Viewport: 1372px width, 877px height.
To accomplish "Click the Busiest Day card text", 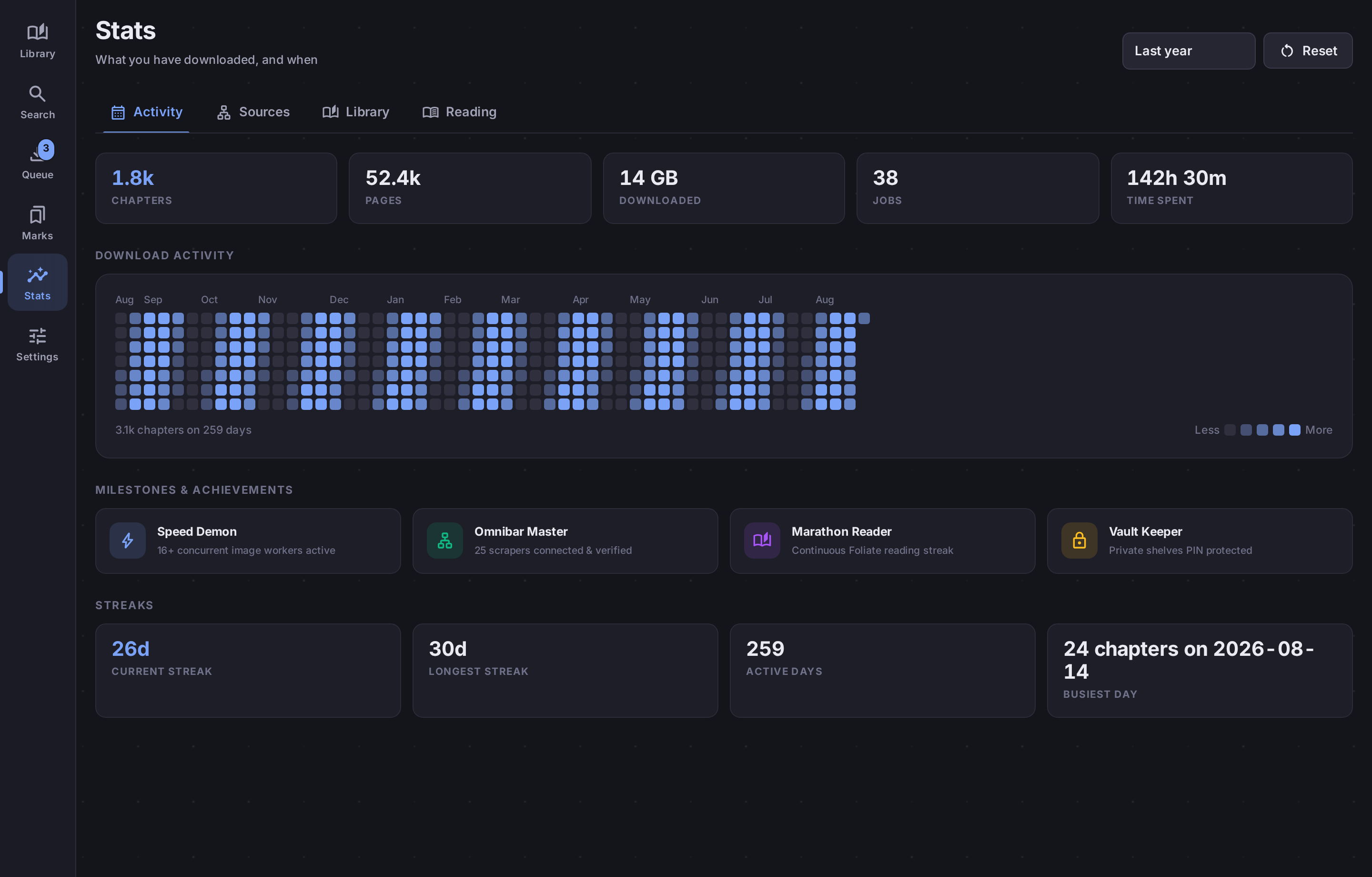I will pos(1190,660).
